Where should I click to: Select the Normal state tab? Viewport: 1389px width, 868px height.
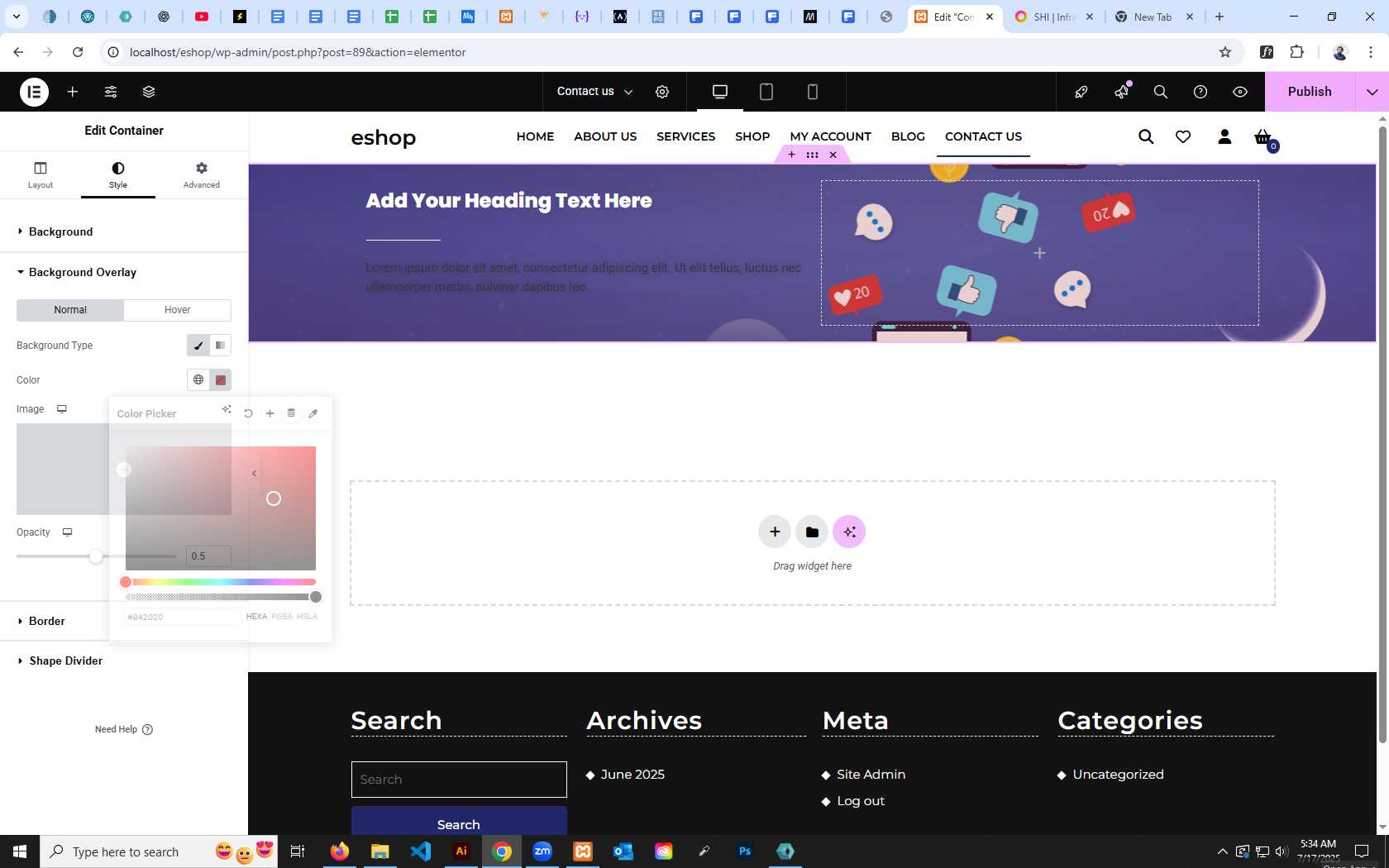tap(70, 310)
